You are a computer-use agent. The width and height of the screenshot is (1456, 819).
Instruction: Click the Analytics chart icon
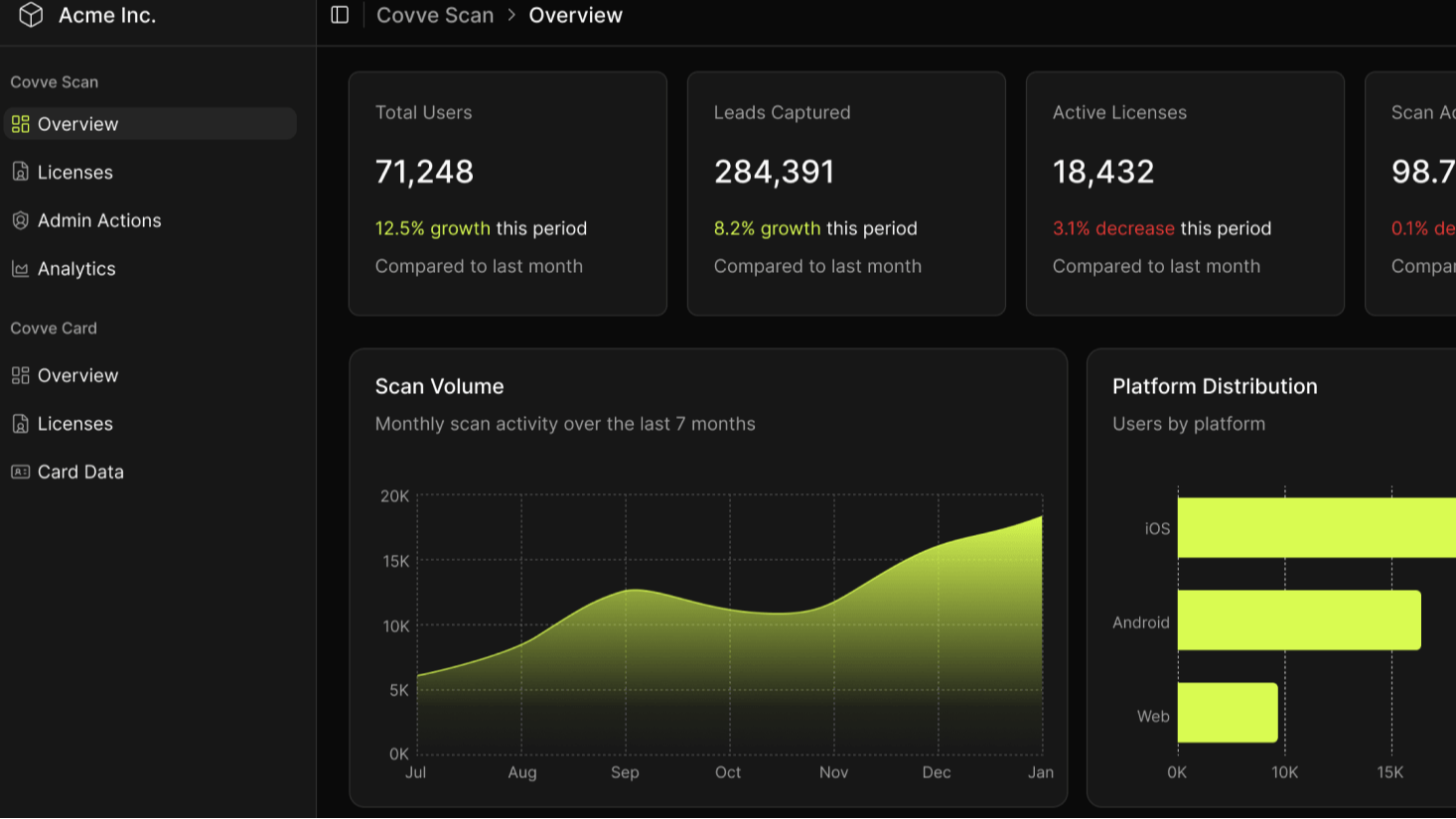click(x=20, y=269)
